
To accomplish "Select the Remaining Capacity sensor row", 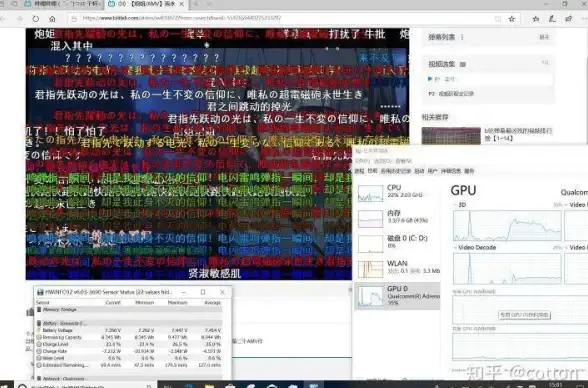I will 129,337.
